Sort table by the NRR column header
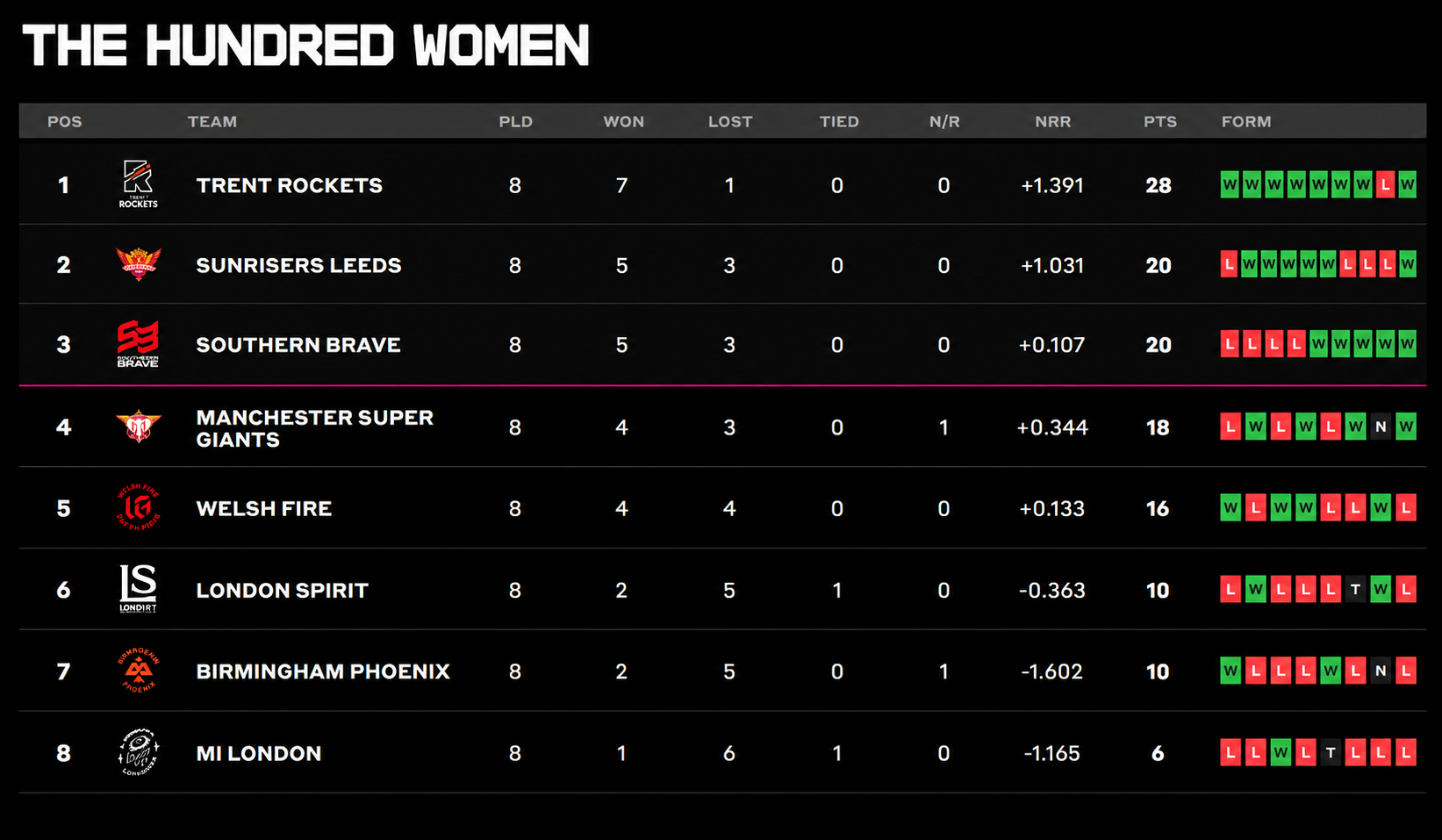This screenshot has width=1442, height=840. [1053, 122]
